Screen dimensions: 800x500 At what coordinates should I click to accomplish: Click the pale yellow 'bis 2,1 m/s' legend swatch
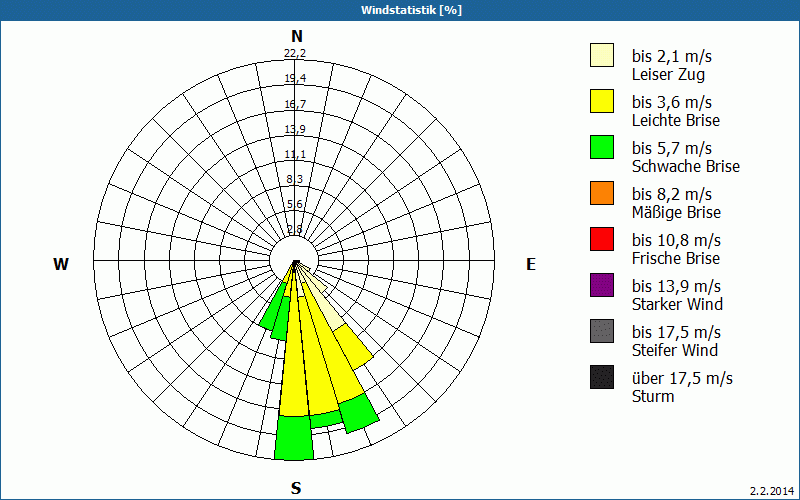click(602, 55)
